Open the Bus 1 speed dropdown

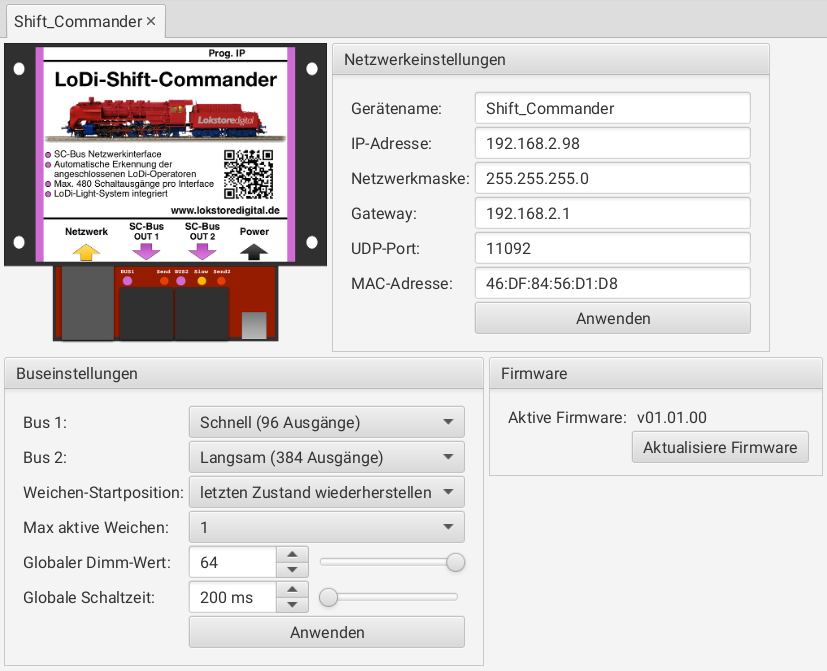tap(326, 422)
